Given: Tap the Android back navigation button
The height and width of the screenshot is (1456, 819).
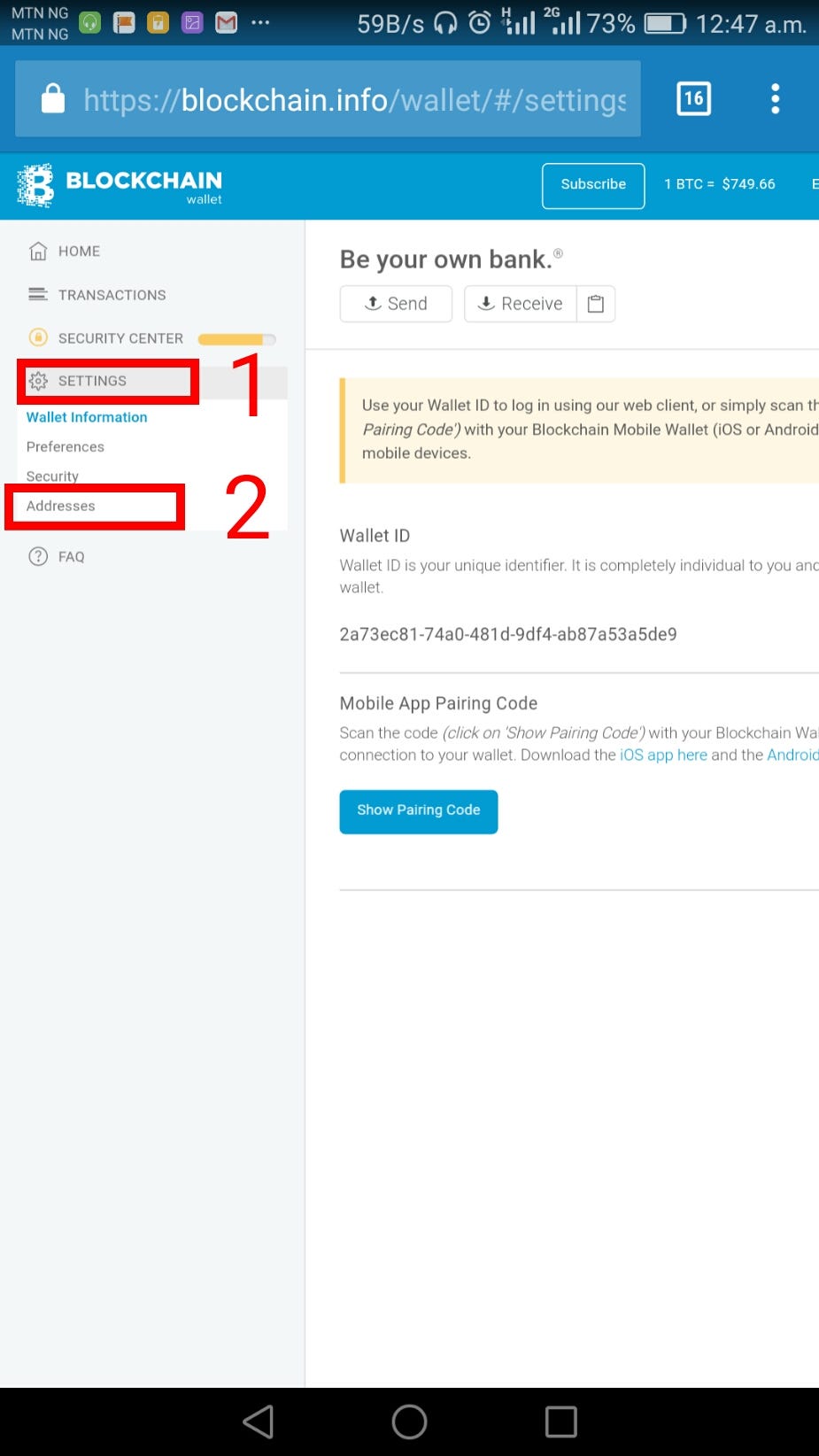Looking at the screenshot, I should [259, 1422].
